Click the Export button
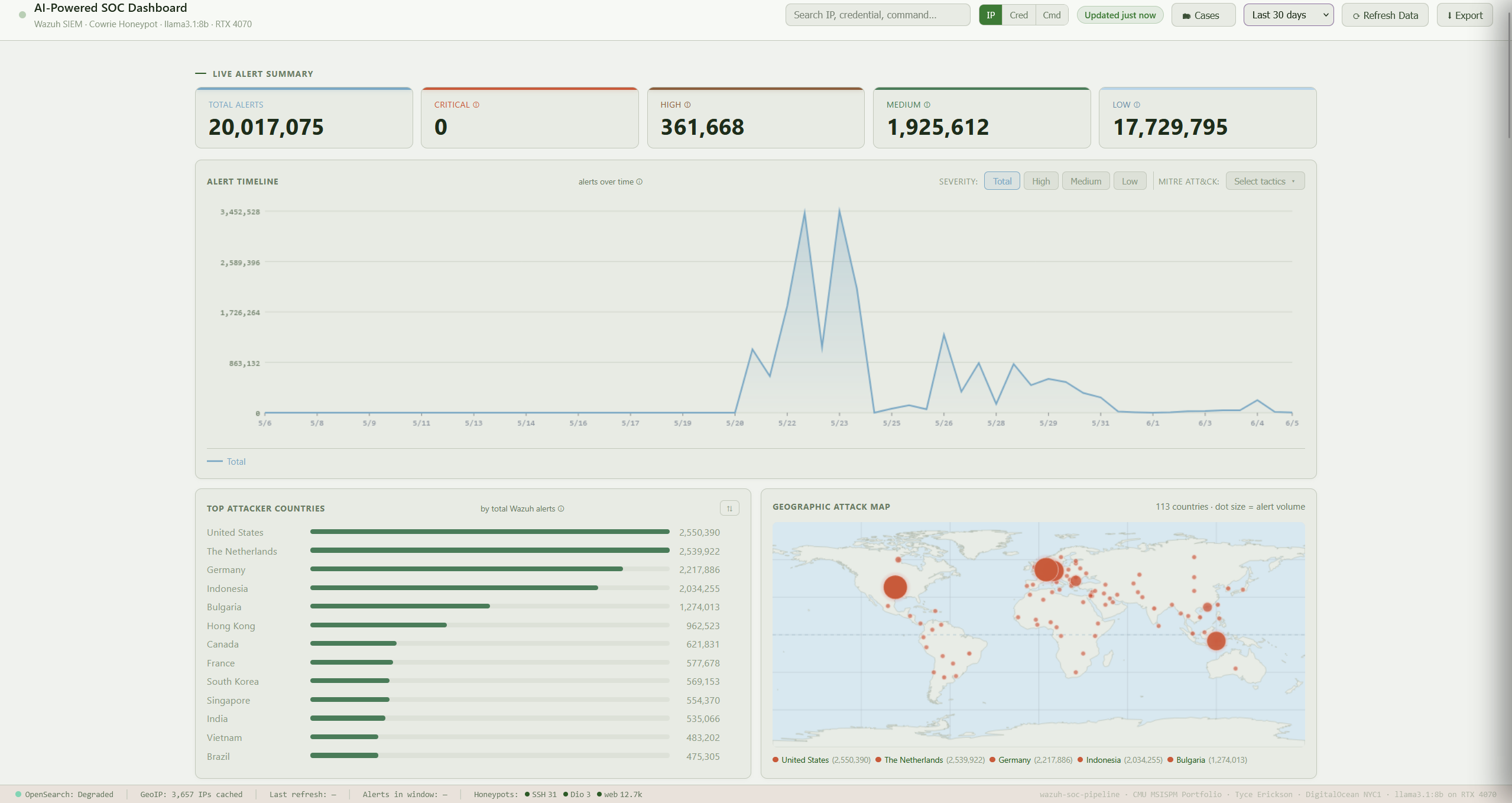Image resolution: width=1512 pixels, height=803 pixels. (x=1465, y=15)
